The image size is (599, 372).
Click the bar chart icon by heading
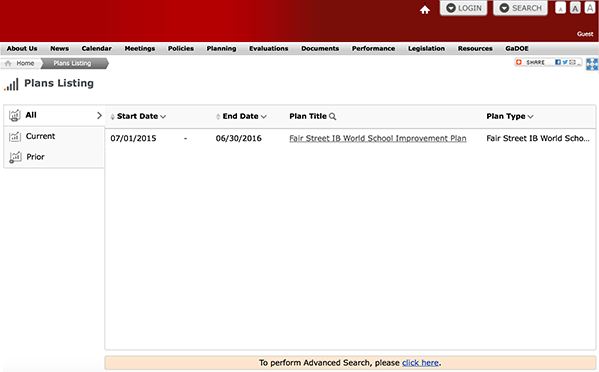[x=11, y=84]
